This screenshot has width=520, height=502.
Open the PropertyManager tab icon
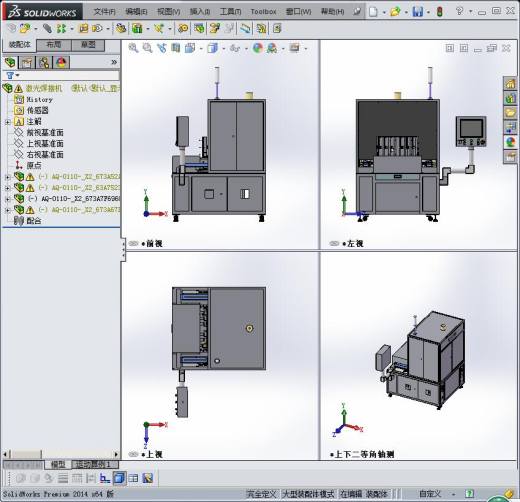coord(27,62)
